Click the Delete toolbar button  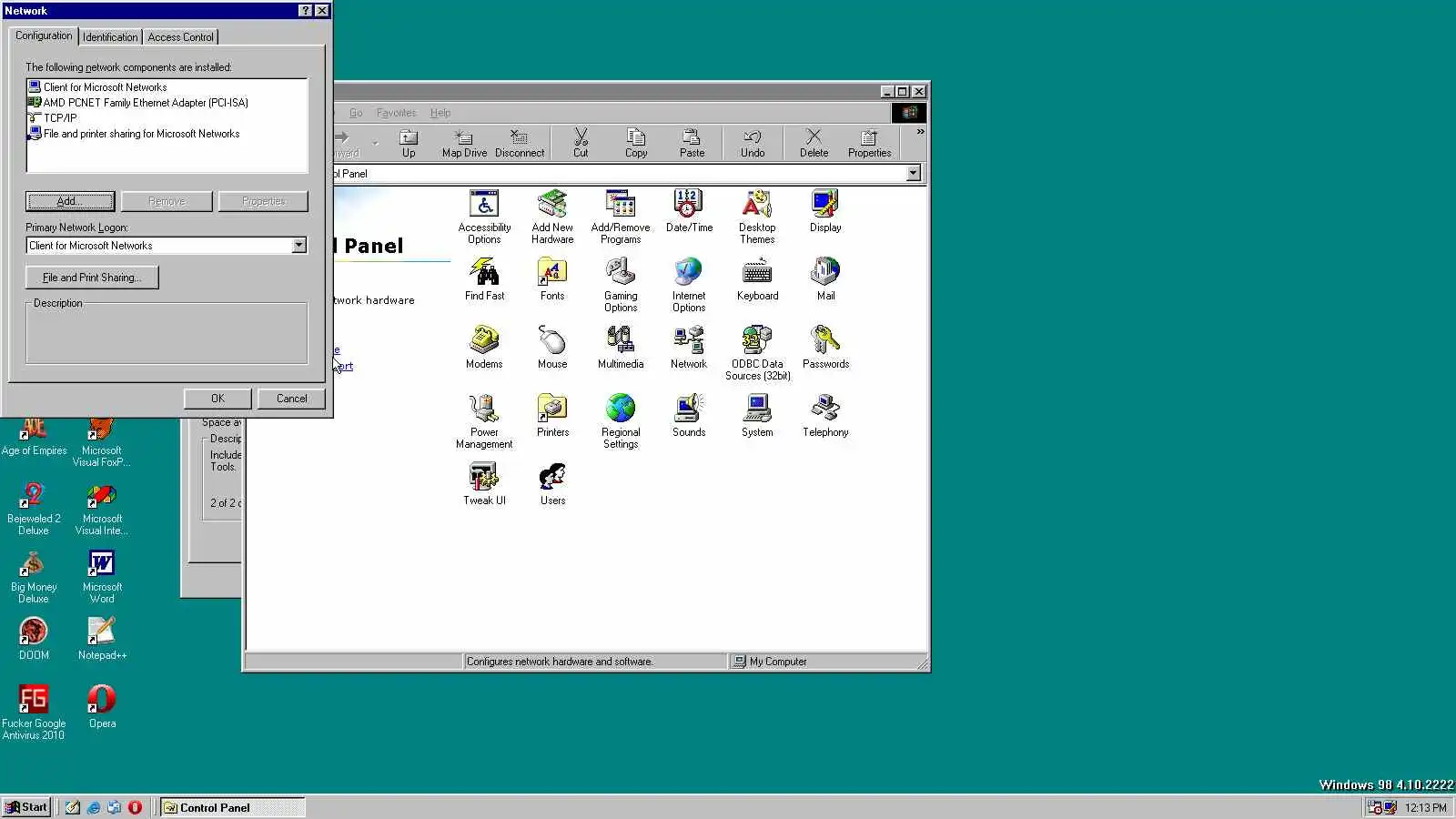814,143
